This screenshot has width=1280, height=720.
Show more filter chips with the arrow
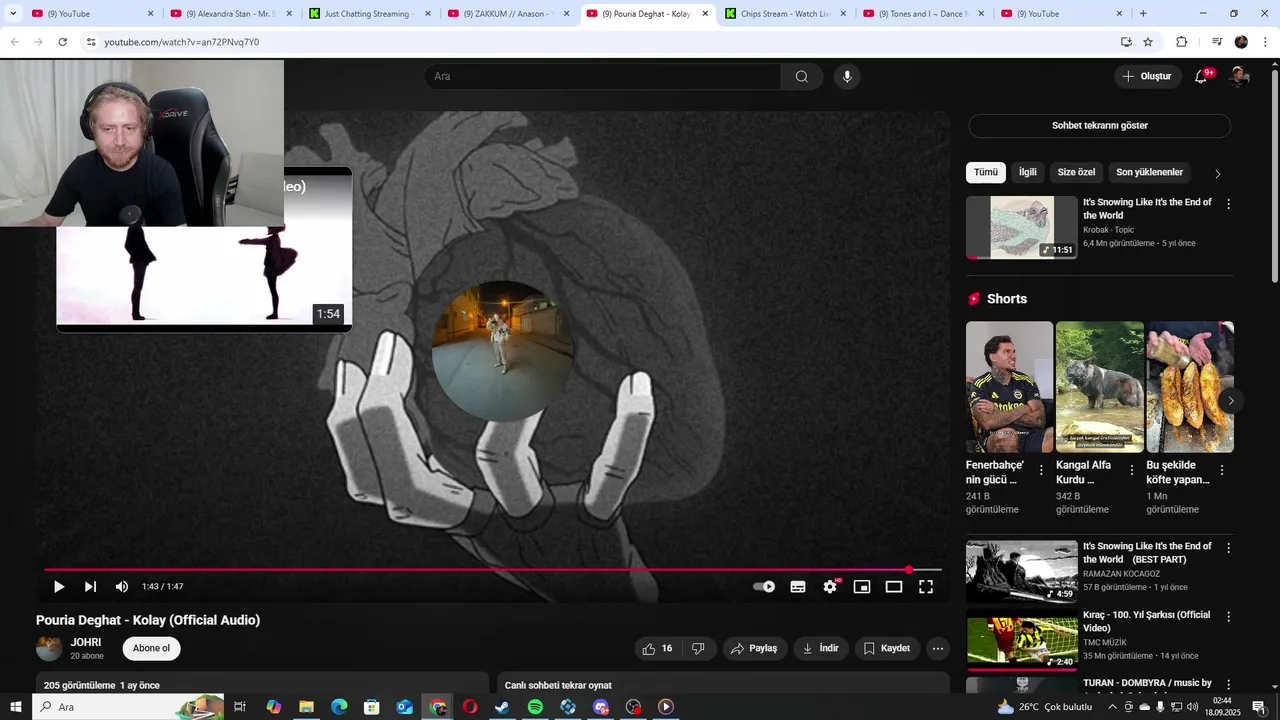point(1217,173)
